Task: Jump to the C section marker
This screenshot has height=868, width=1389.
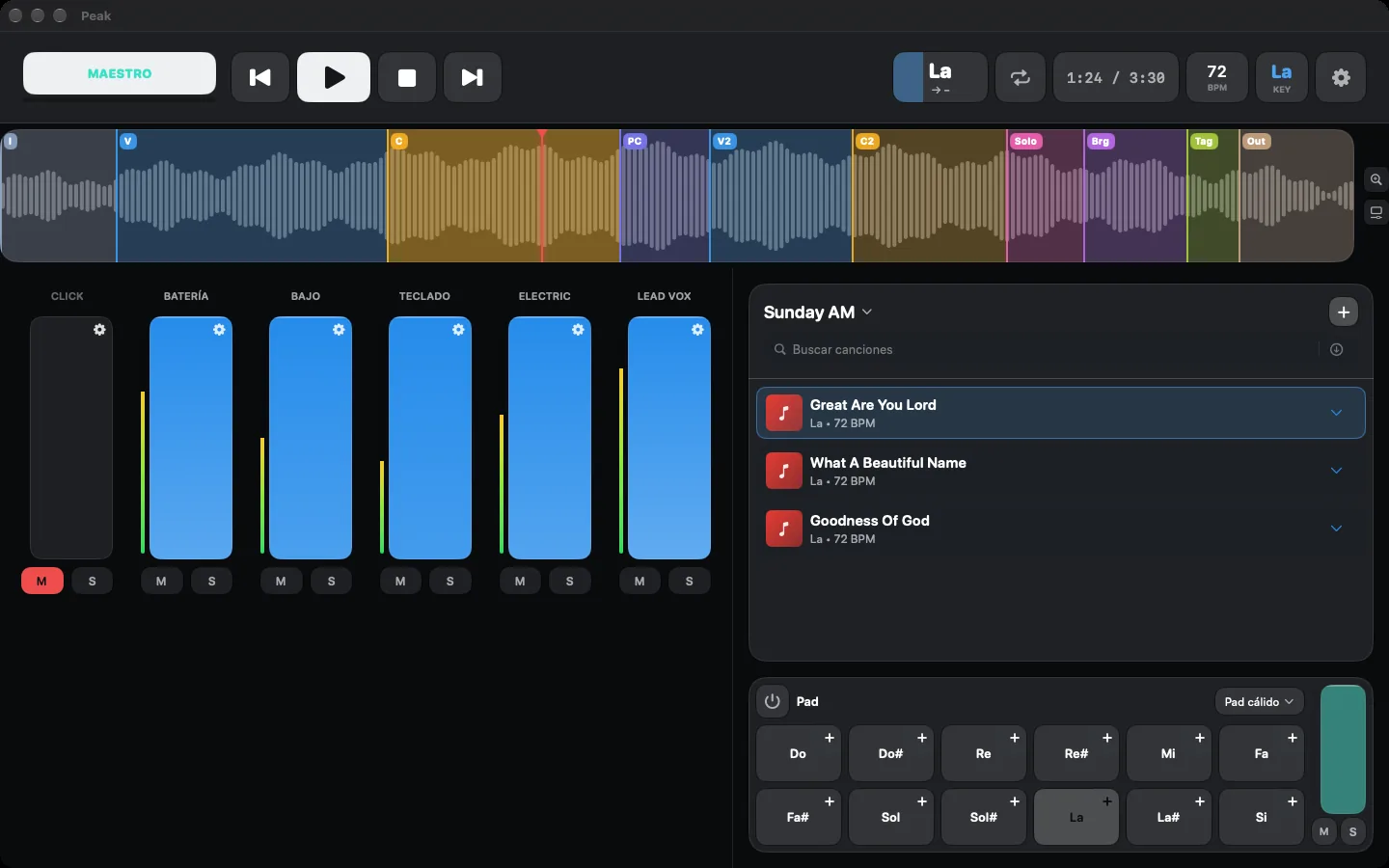Action: (399, 141)
